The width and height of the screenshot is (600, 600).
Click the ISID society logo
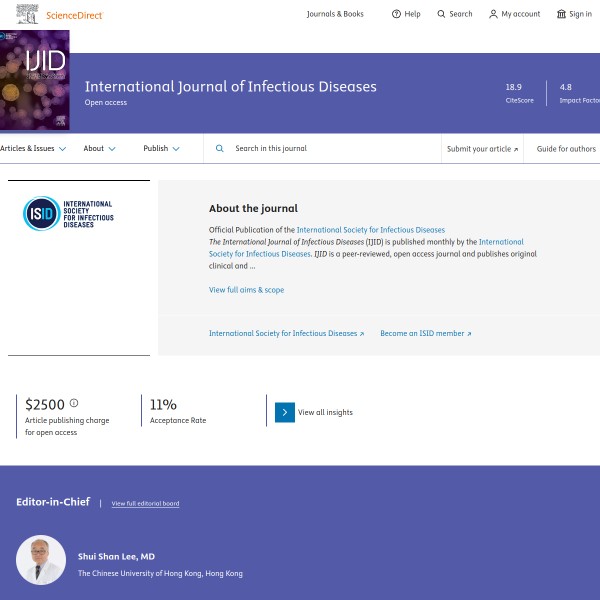click(x=68, y=213)
